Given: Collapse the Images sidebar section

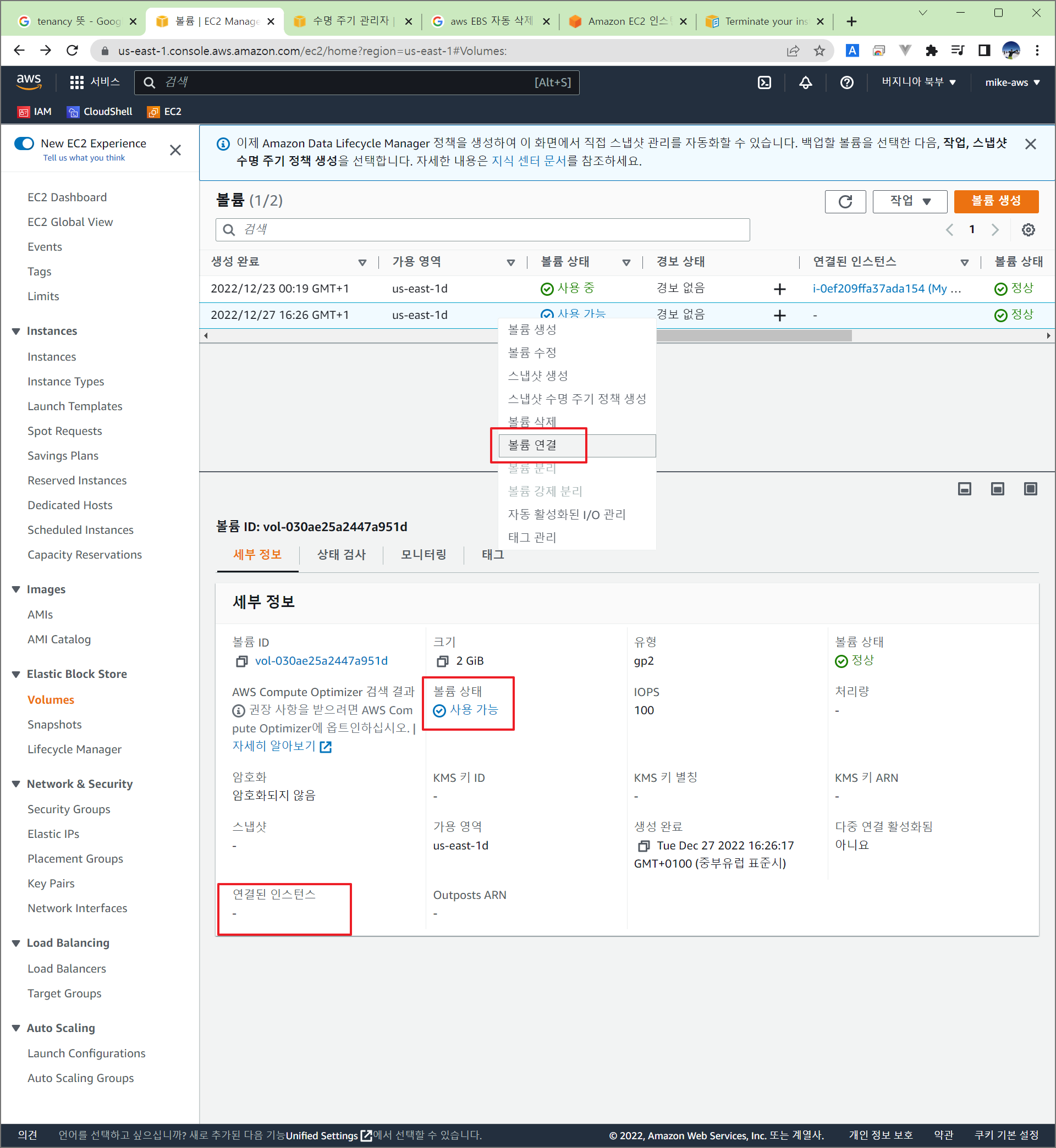Looking at the screenshot, I should point(16,589).
